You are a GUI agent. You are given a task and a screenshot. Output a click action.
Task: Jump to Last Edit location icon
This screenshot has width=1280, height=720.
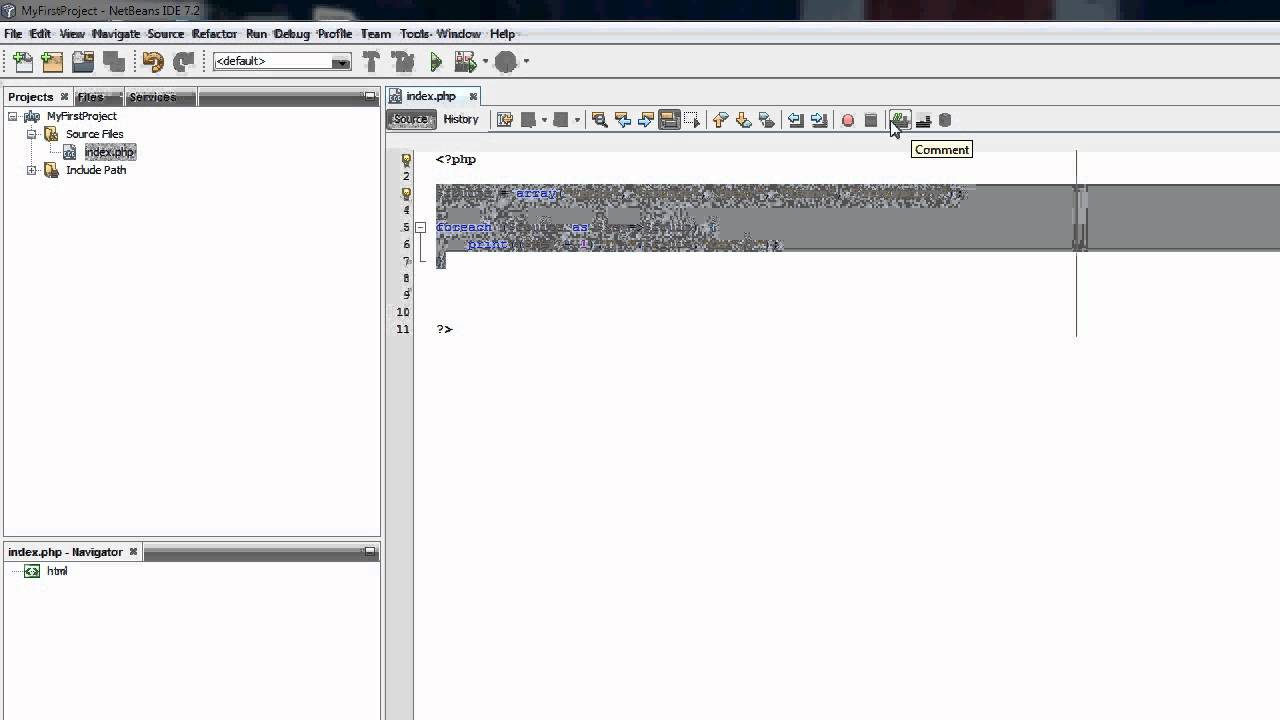point(505,120)
